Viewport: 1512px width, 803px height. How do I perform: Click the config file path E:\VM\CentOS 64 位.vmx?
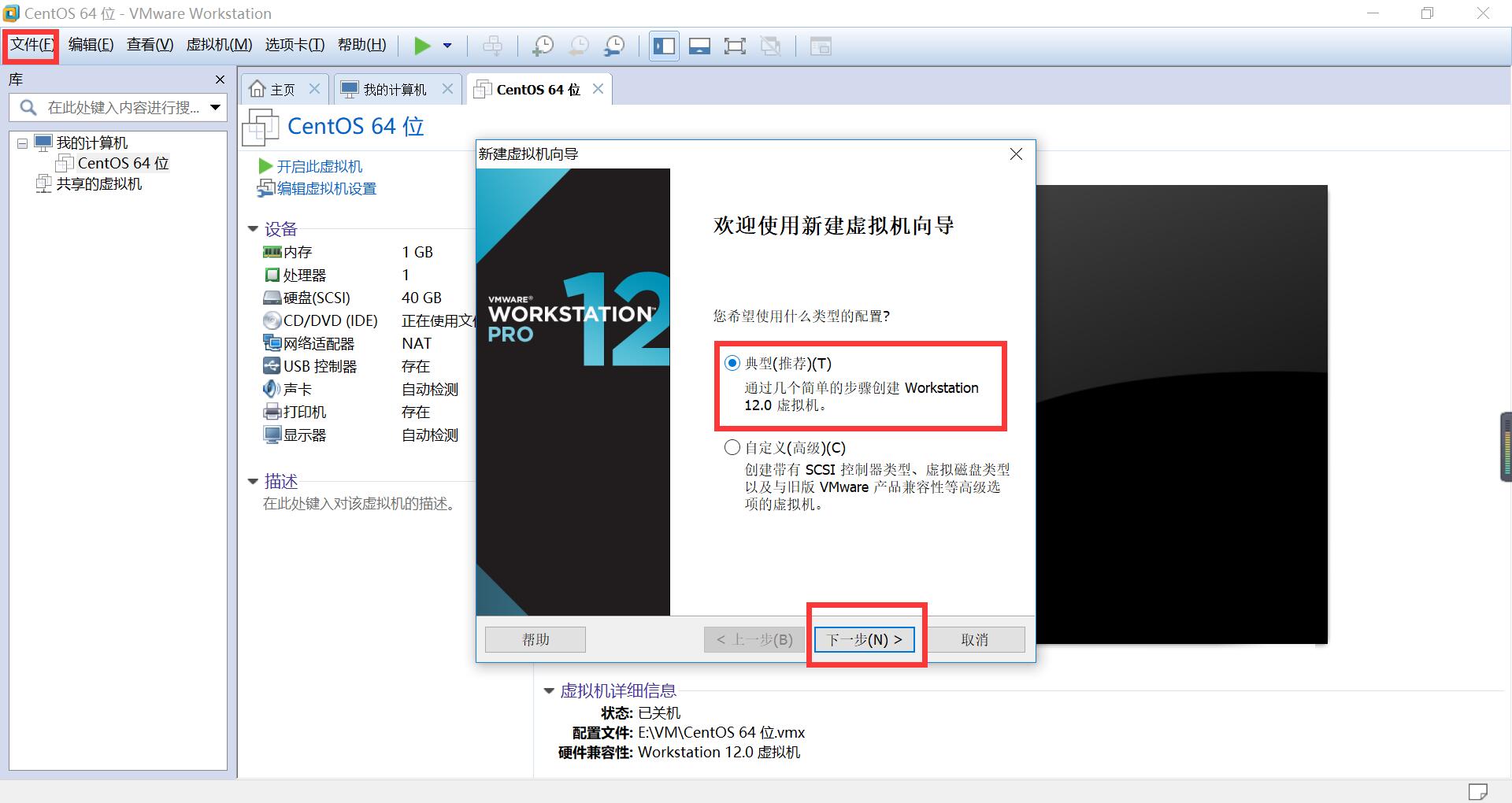(x=721, y=733)
